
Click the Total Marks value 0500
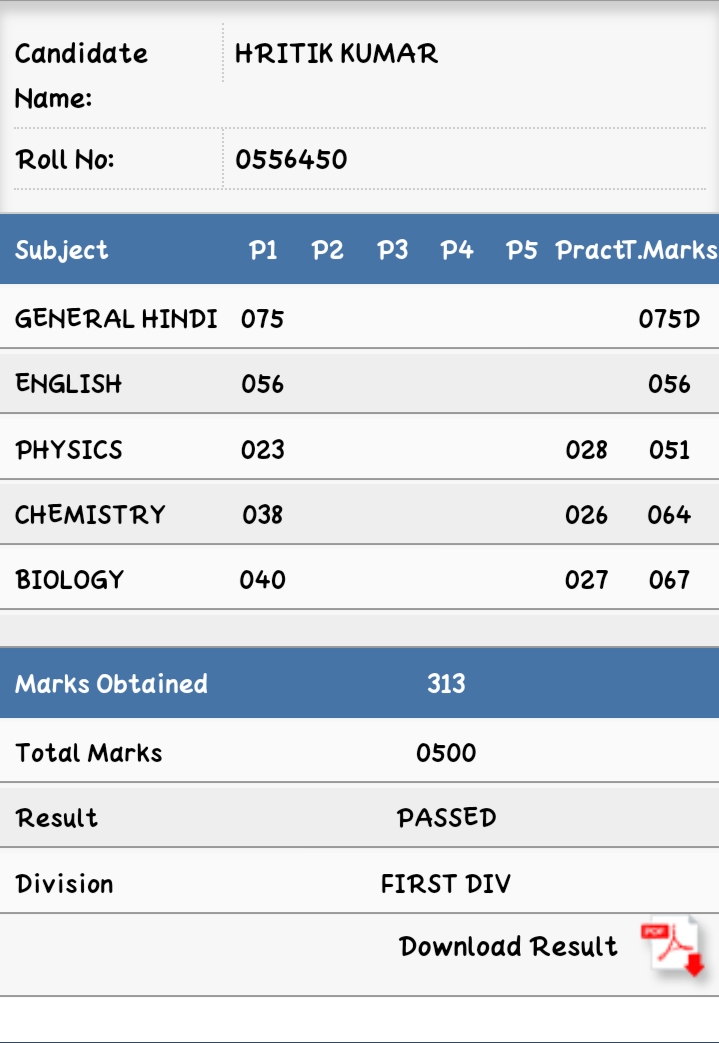(x=446, y=753)
